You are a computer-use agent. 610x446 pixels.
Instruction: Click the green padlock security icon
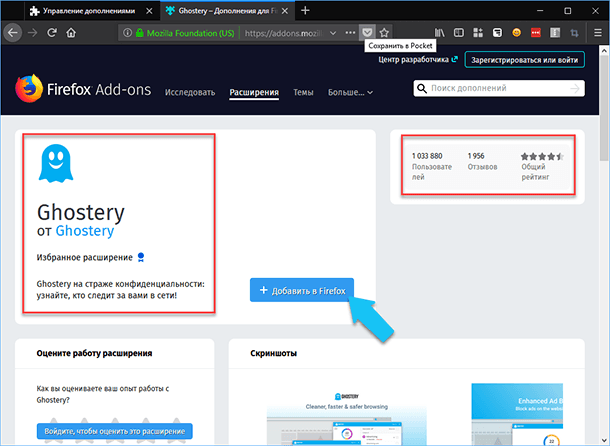tap(140, 33)
